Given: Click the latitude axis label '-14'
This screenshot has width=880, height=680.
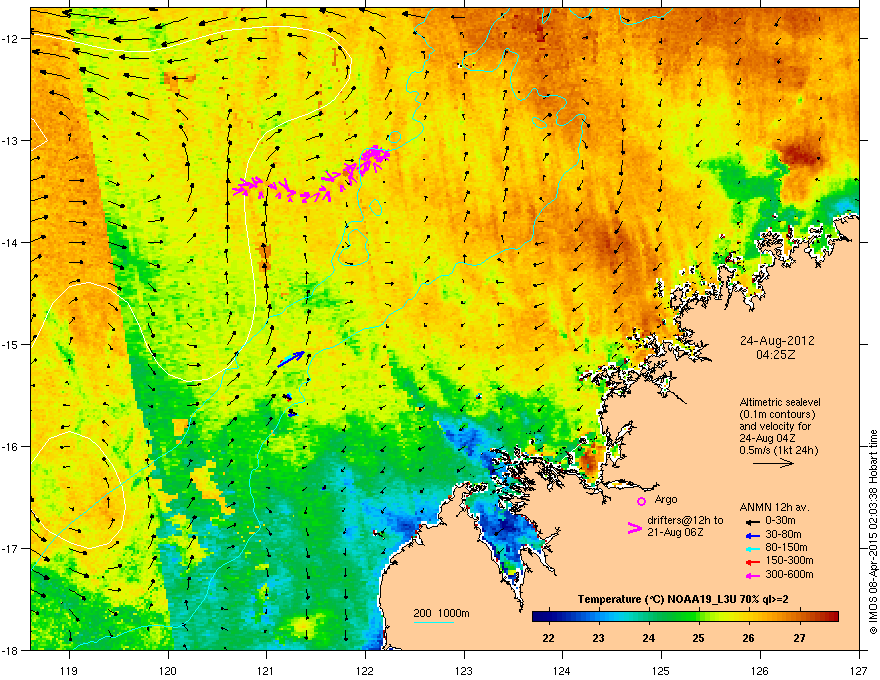Looking at the screenshot, I should point(10,243).
